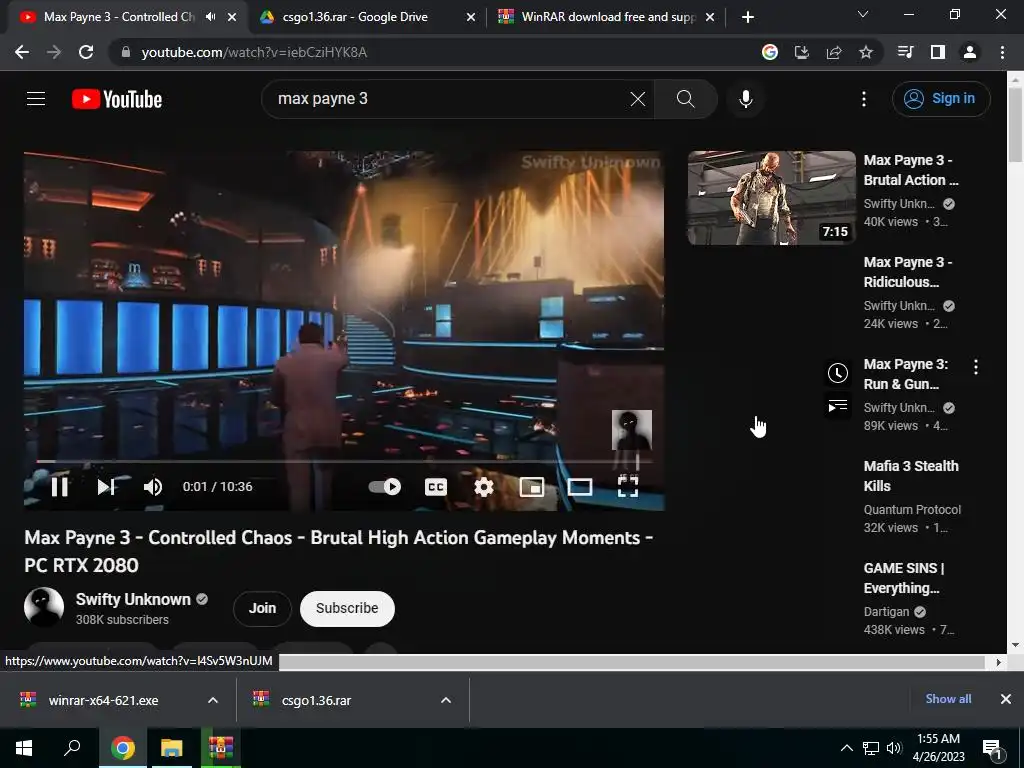Open Max Payne 3: Run & Gun video
Screen dimensions: 1024x768
point(905,374)
